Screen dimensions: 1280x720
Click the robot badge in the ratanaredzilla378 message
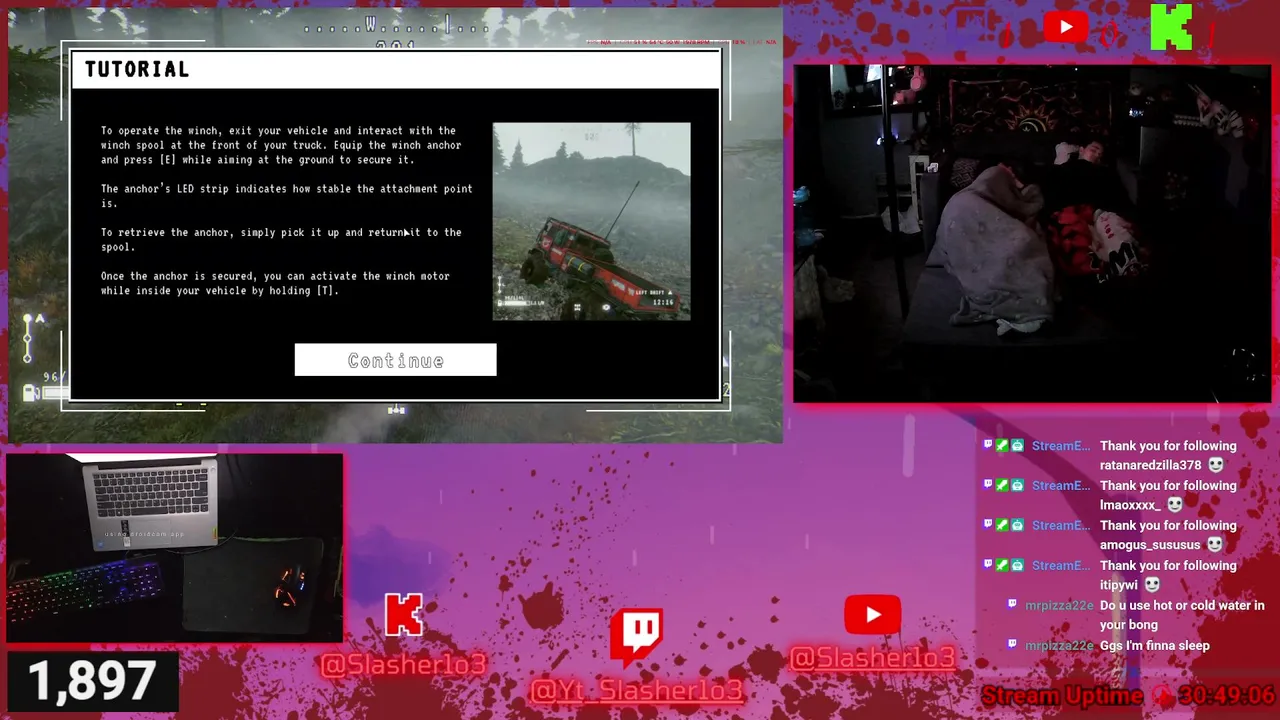tap(1017, 446)
